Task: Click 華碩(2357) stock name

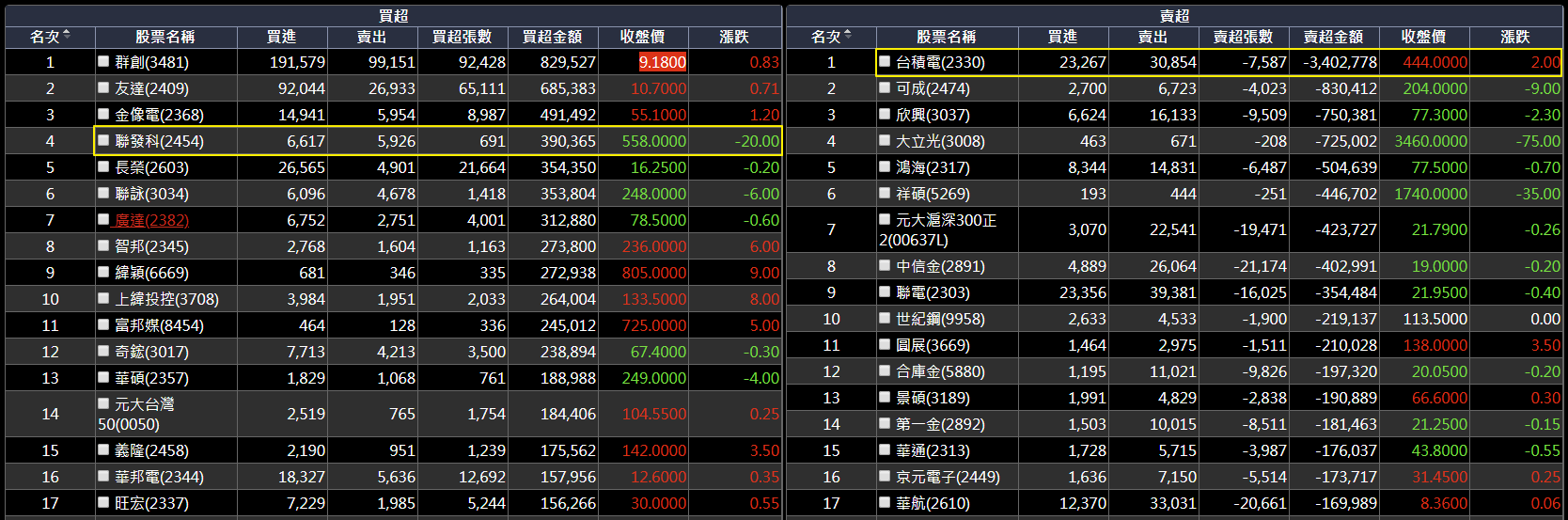Action: tap(151, 378)
